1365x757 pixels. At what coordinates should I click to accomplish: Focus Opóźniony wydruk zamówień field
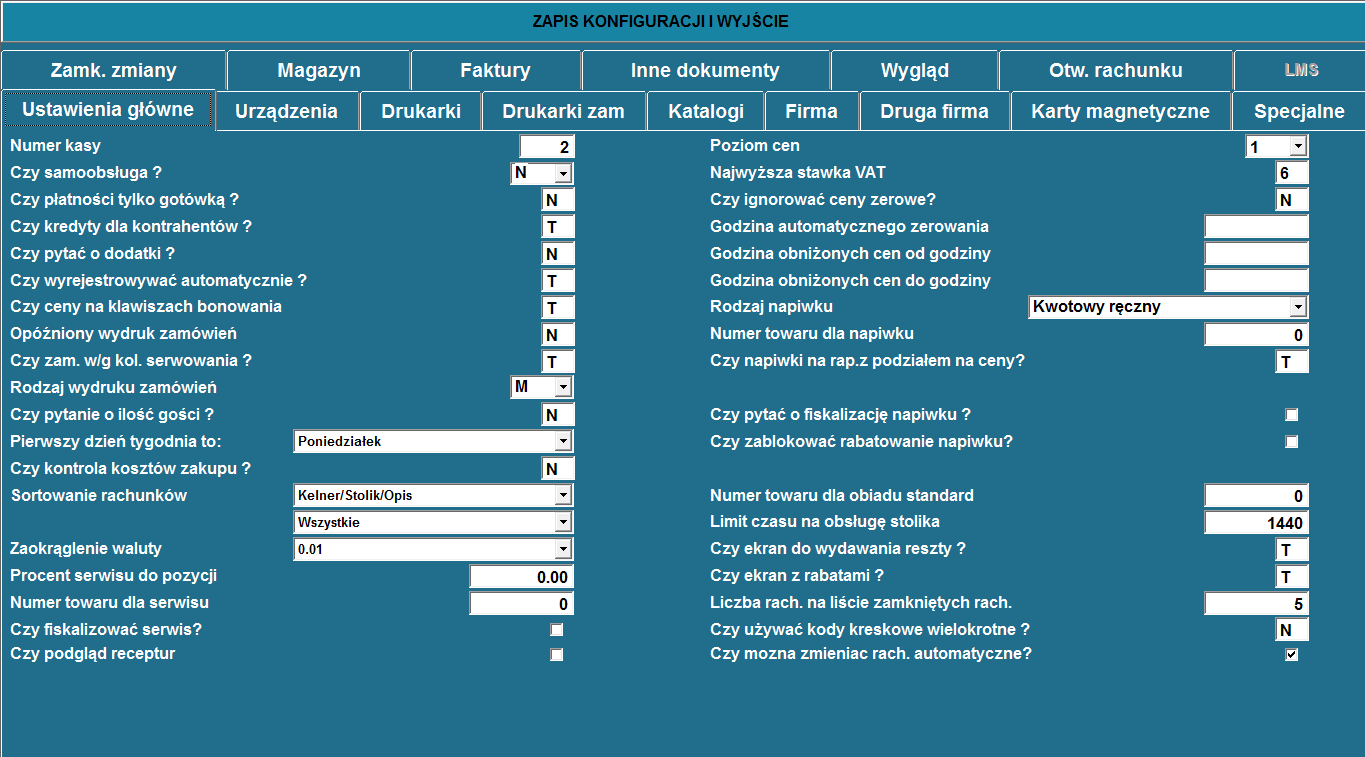(558, 335)
